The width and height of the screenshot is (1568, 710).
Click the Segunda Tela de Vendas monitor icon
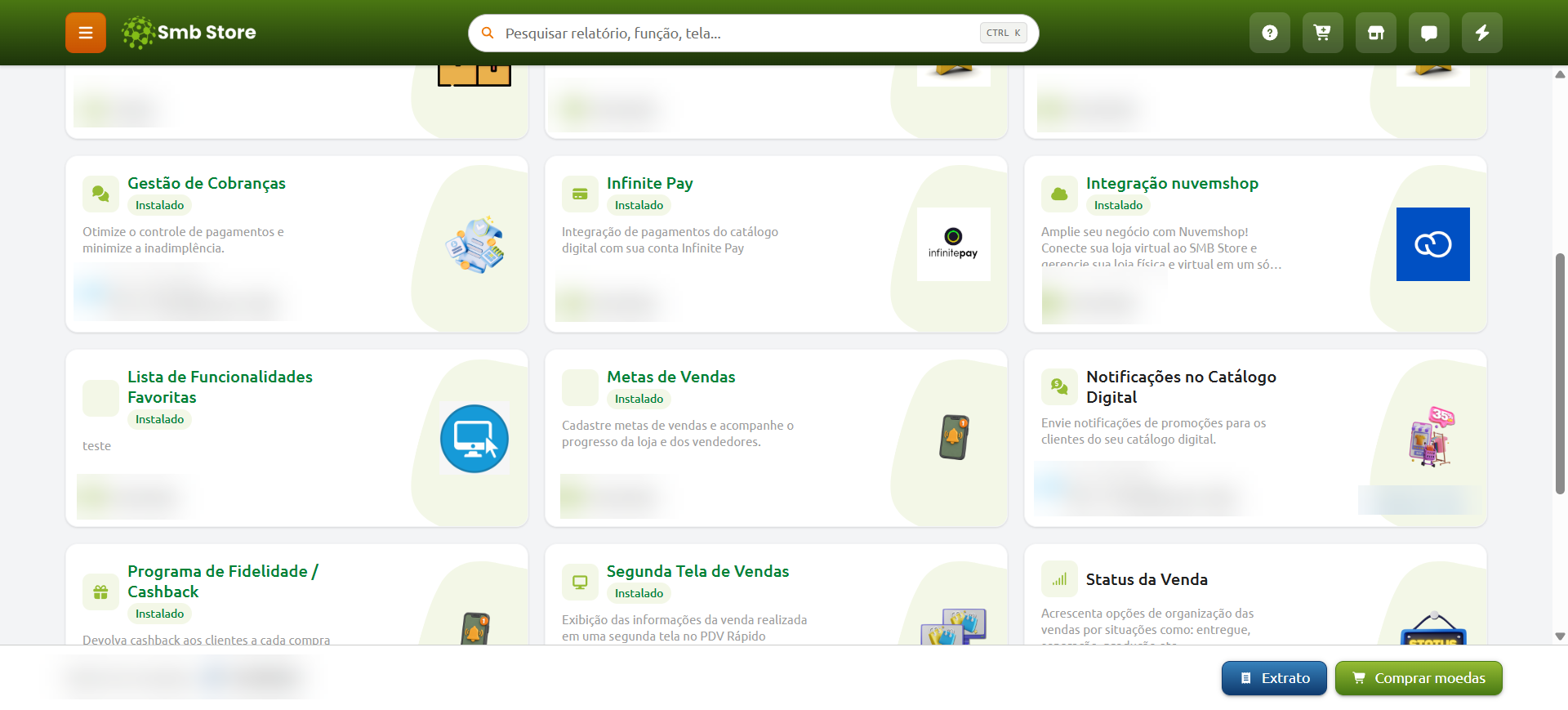point(580,582)
